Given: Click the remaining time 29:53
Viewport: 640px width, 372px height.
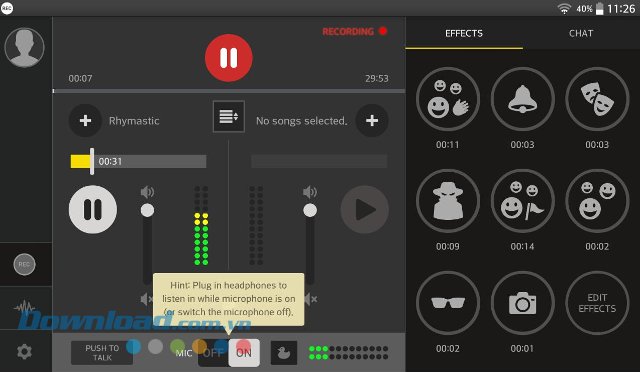Looking at the screenshot, I should pyautogui.click(x=377, y=78).
